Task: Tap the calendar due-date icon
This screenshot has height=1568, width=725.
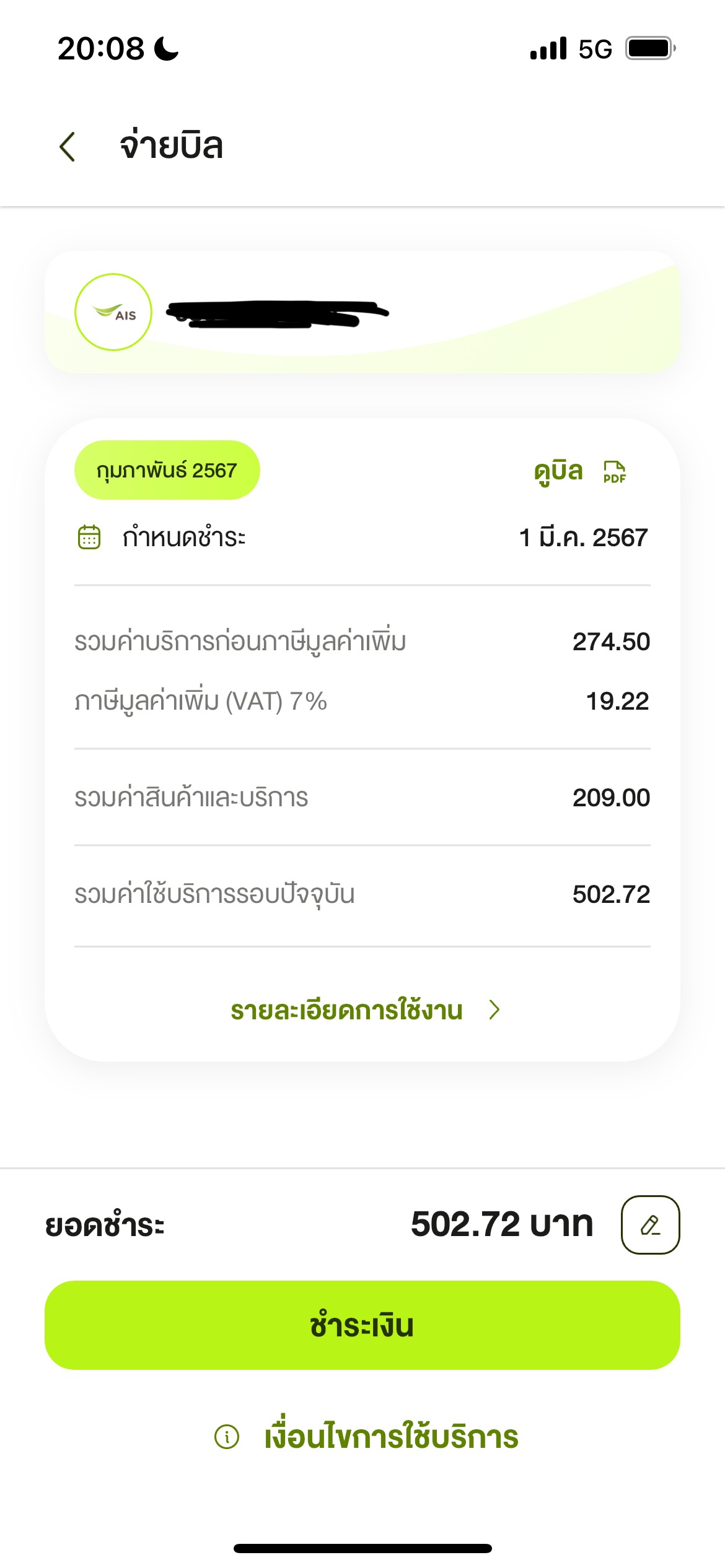Action: [x=89, y=537]
